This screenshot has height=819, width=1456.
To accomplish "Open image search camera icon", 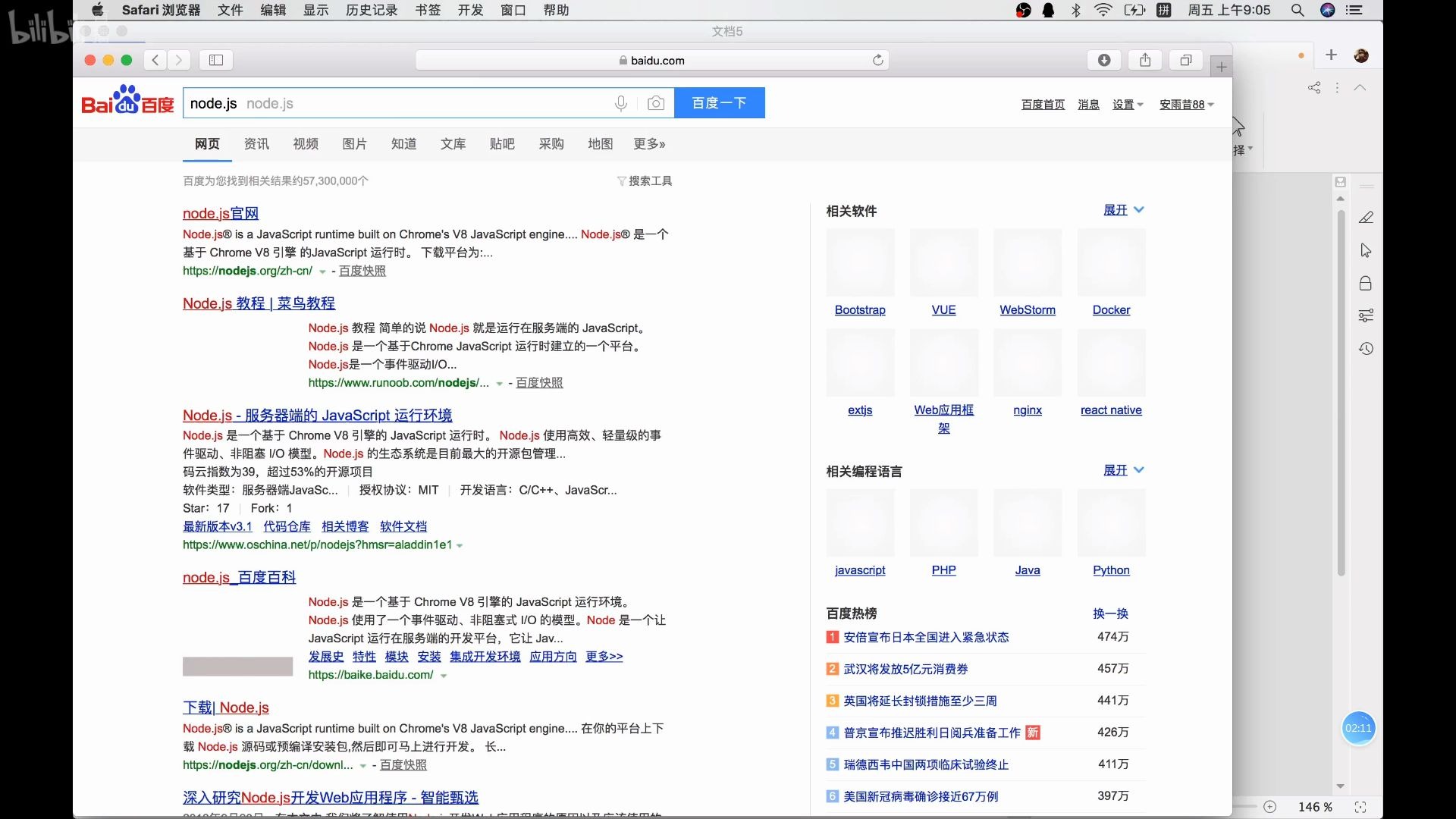I will (x=656, y=103).
